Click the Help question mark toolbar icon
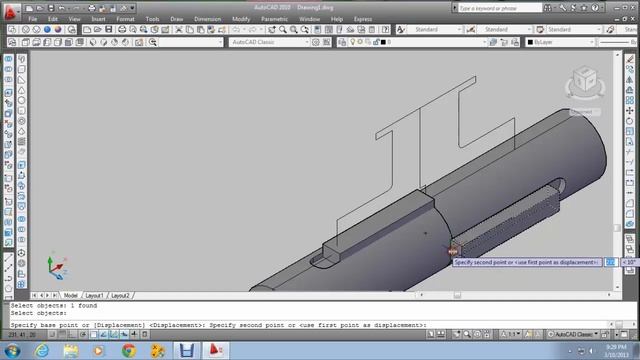 coord(385,29)
